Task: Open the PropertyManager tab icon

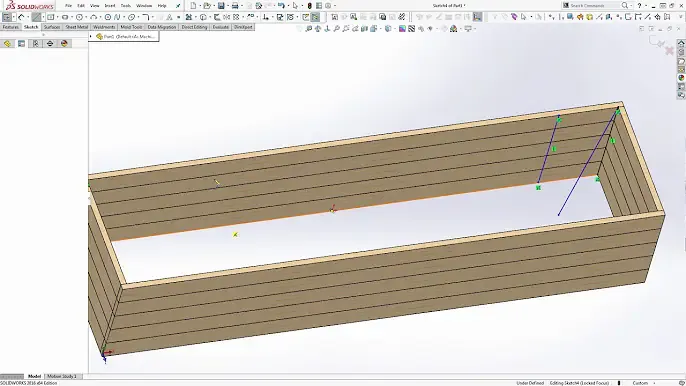Action: (21, 43)
